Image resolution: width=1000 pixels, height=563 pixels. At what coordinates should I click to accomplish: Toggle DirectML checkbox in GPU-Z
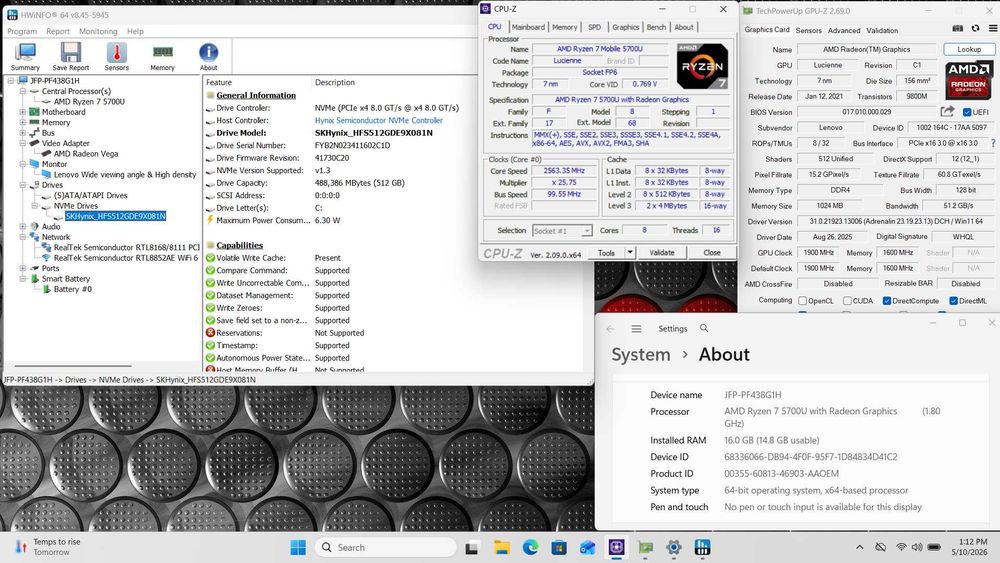[x=953, y=301]
